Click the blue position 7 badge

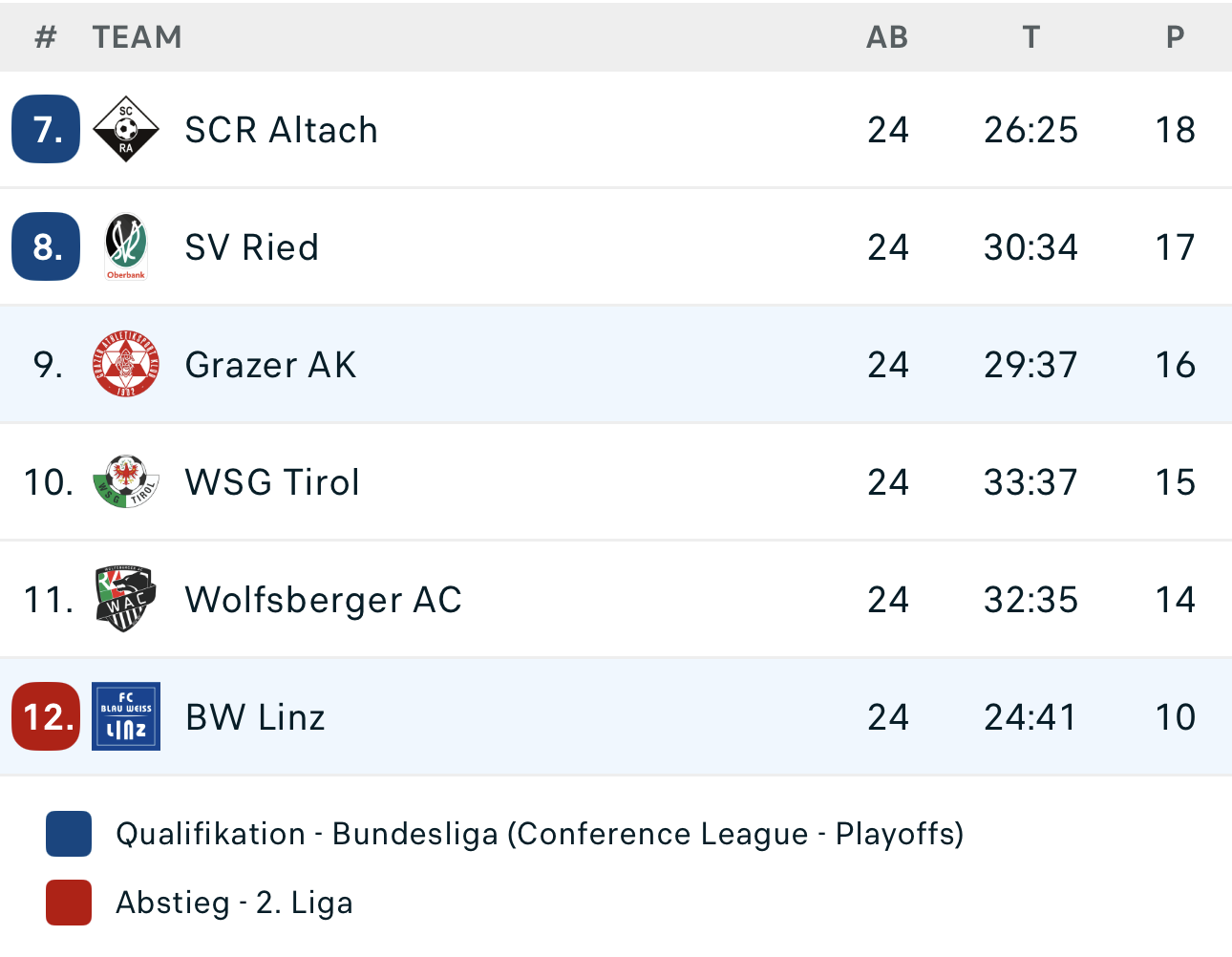[46, 129]
